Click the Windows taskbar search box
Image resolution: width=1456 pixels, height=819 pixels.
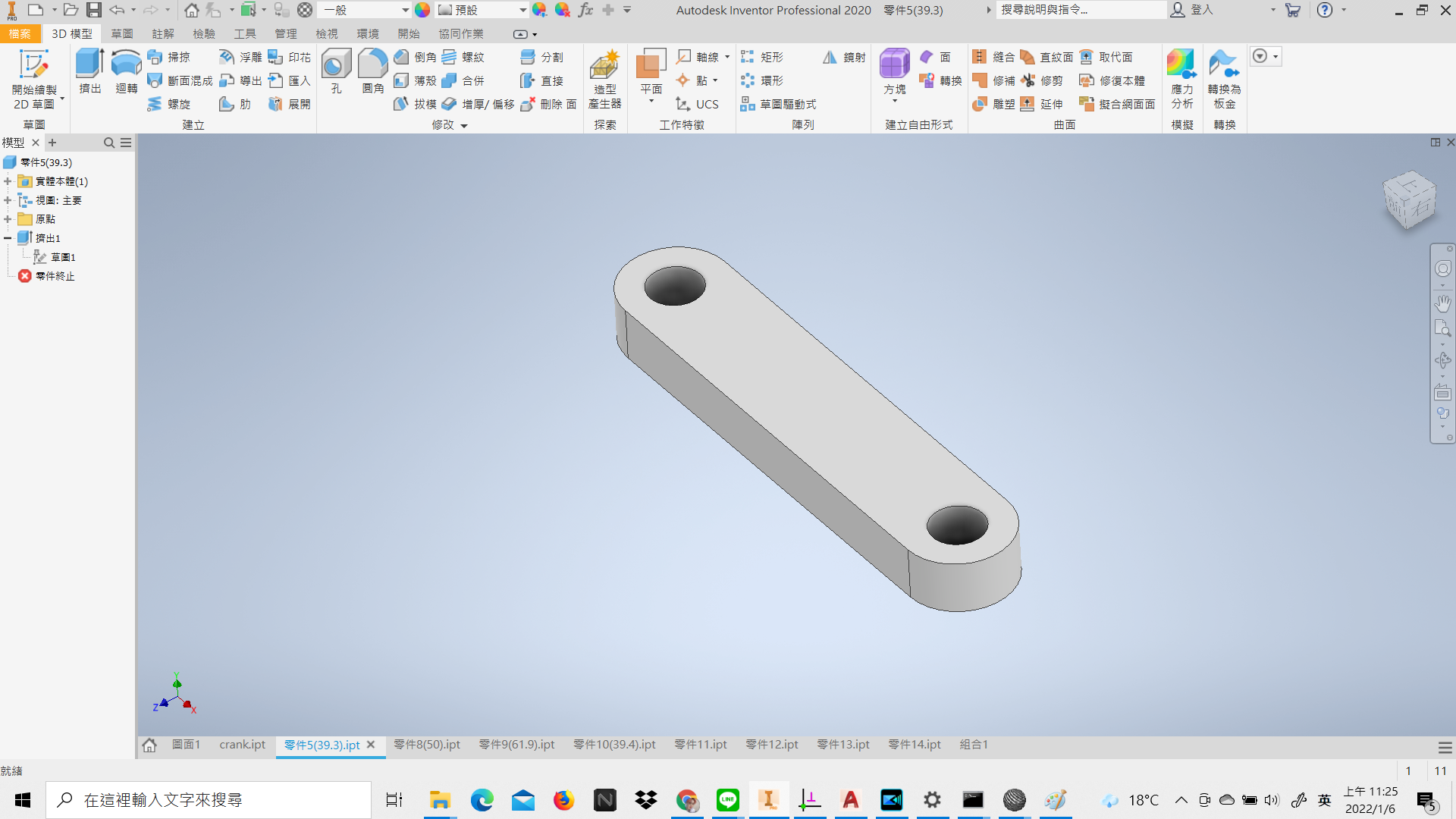209,800
